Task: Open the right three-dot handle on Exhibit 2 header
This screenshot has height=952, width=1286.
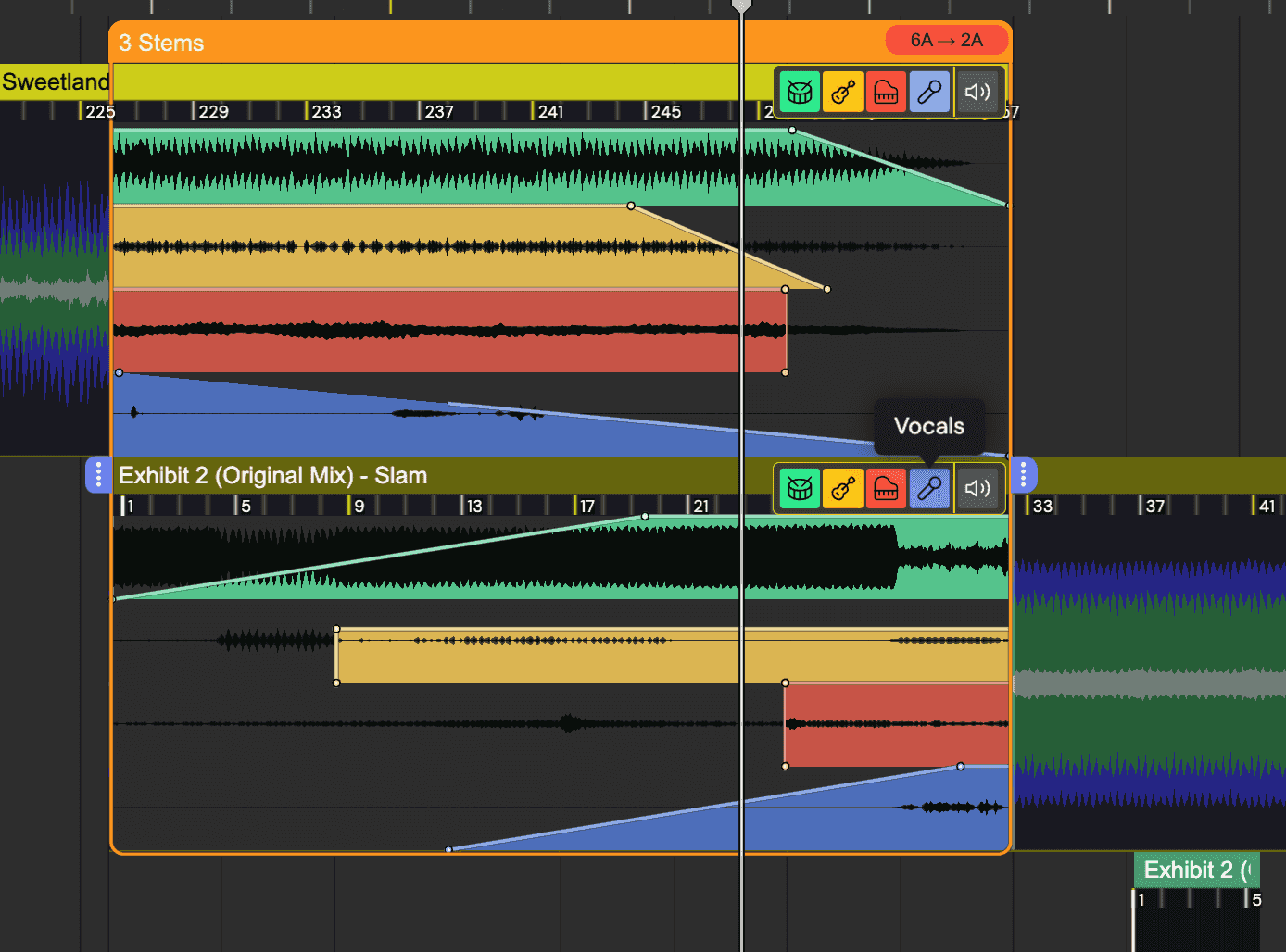Action: (x=1023, y=474)
